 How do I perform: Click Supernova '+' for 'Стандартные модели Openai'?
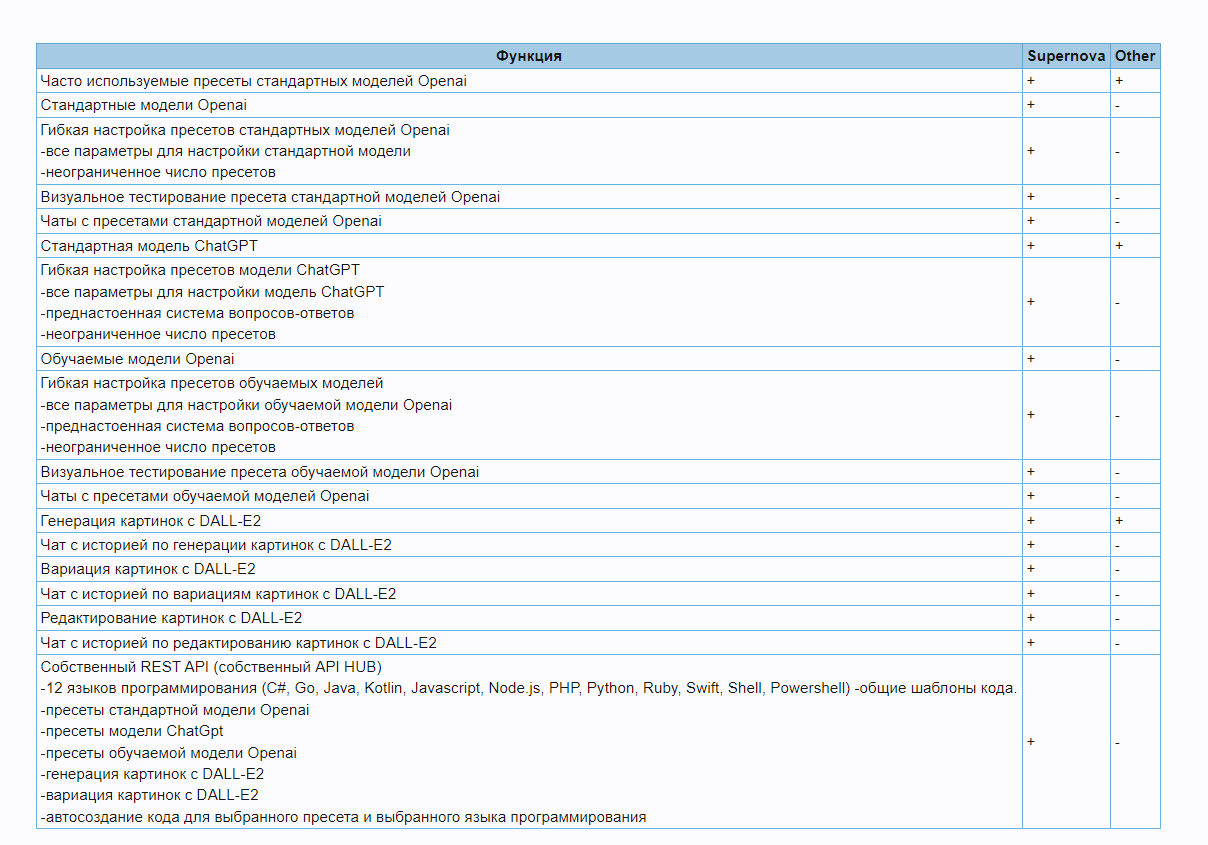(1031, 105)
